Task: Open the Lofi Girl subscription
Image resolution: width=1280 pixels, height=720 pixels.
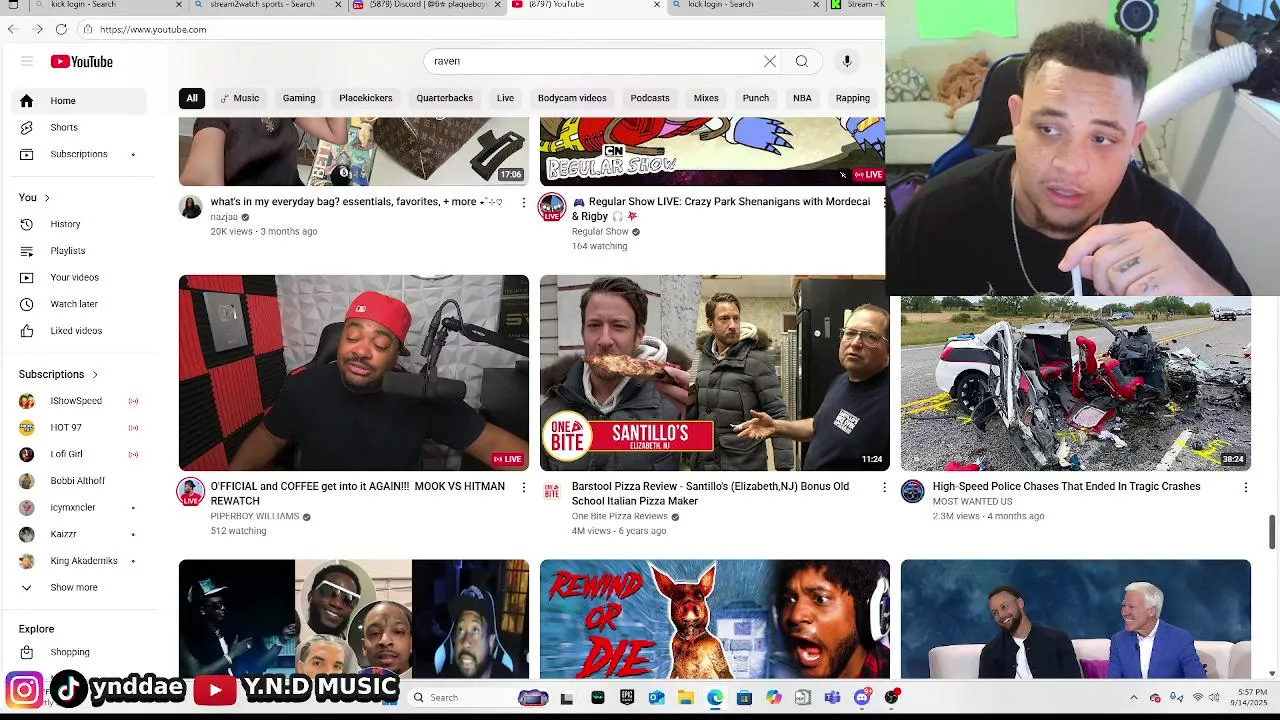Action: coord(79,454)
